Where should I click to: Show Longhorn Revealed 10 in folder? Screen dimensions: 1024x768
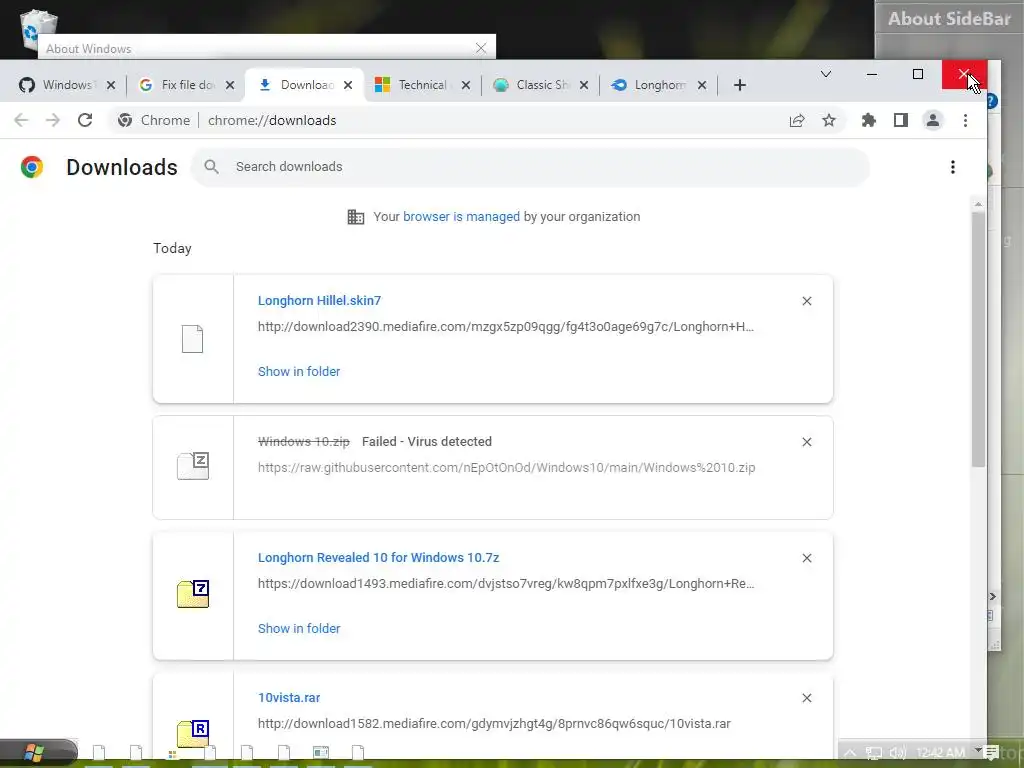[299, 629]
